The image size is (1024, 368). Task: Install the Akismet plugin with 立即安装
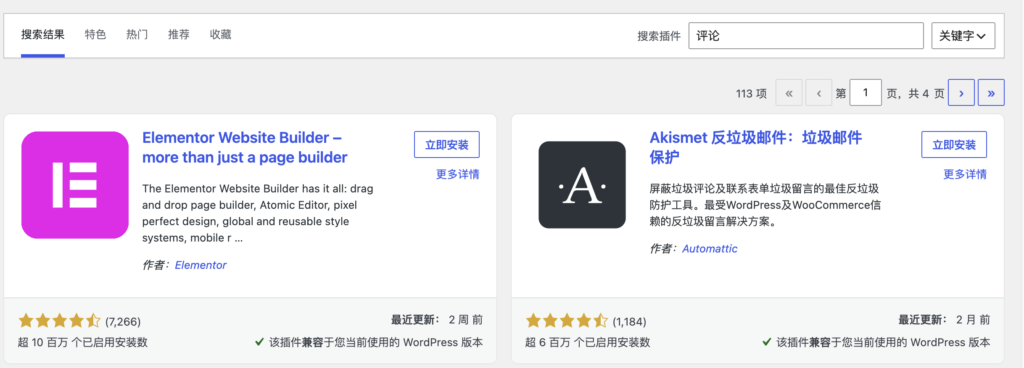tap(954, 145)
